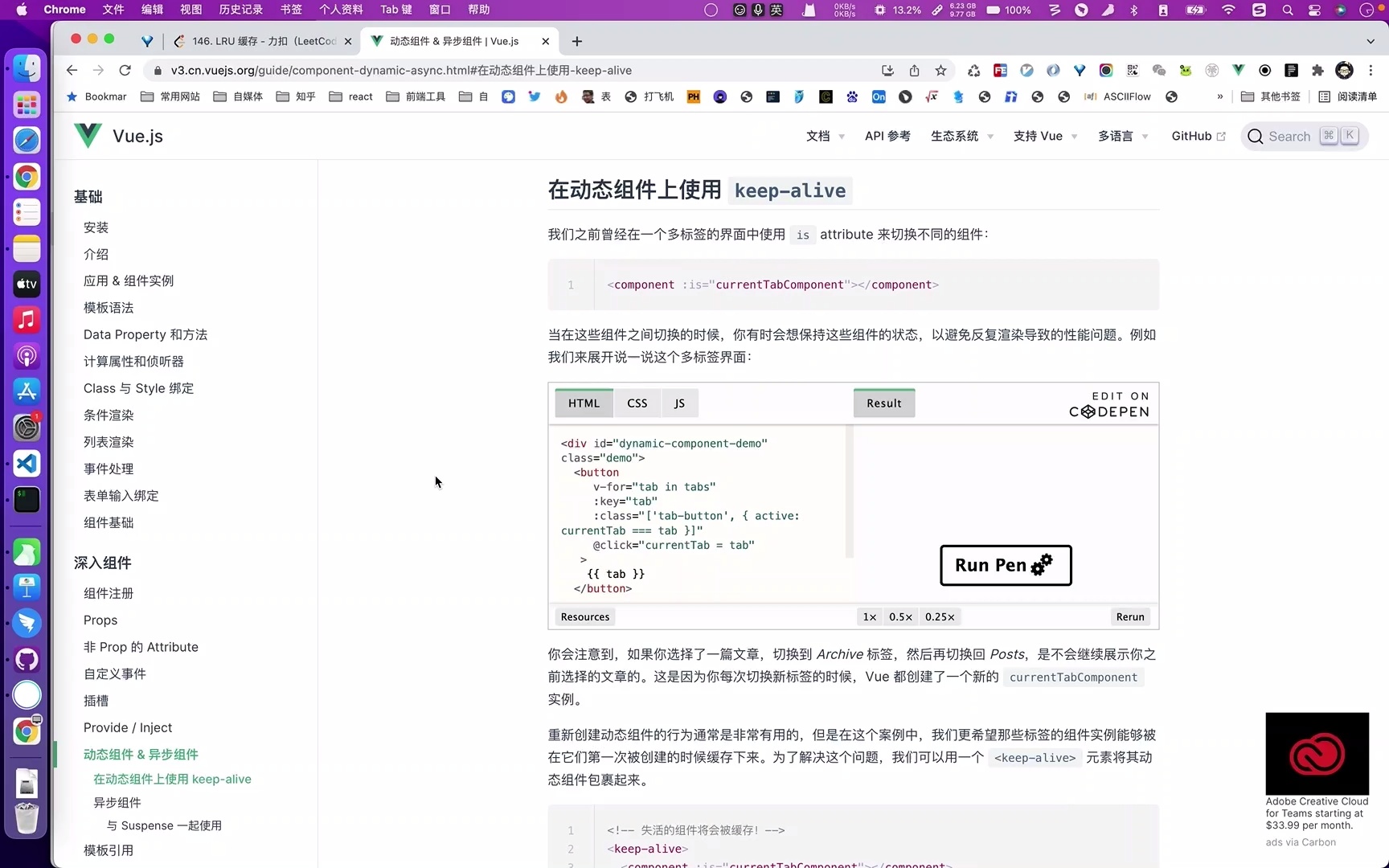Navigate to the Props sidebar section
1389x868 pixels.
(100, 620)
